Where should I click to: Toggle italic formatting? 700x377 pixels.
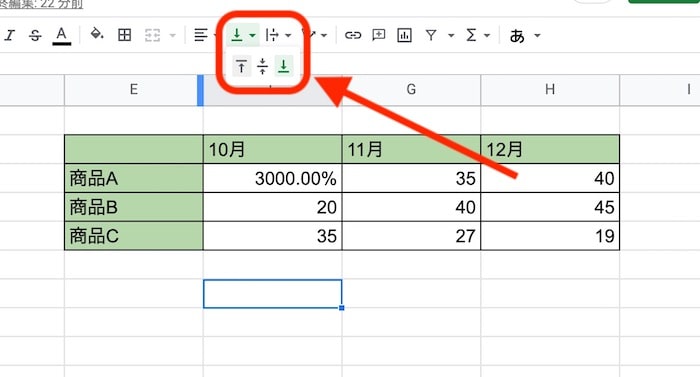tap(10, 35)
